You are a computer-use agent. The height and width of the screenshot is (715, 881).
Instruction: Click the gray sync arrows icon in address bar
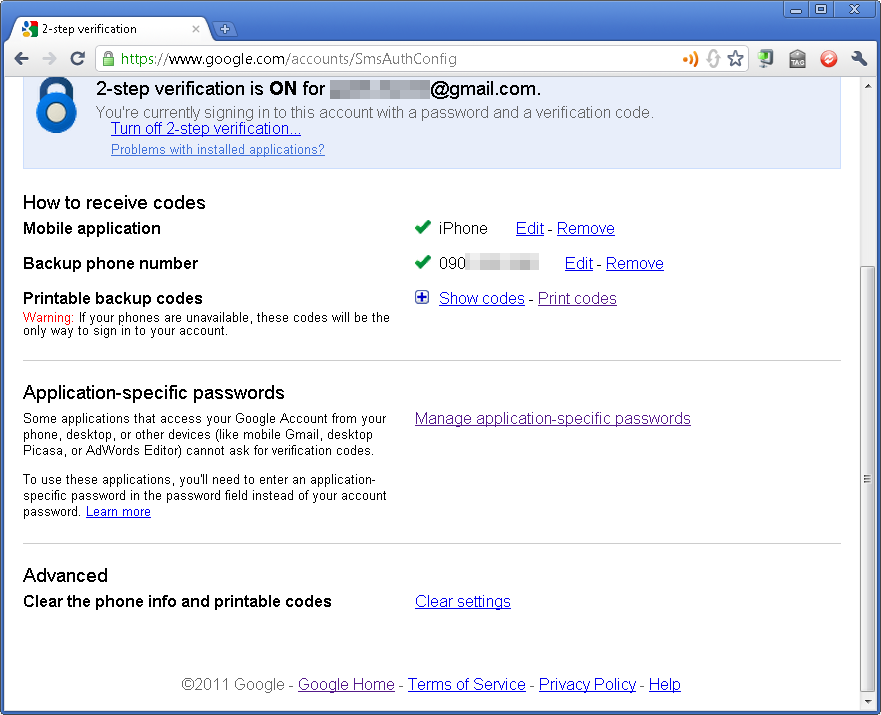pyautogui.click(x=714, y=58)
